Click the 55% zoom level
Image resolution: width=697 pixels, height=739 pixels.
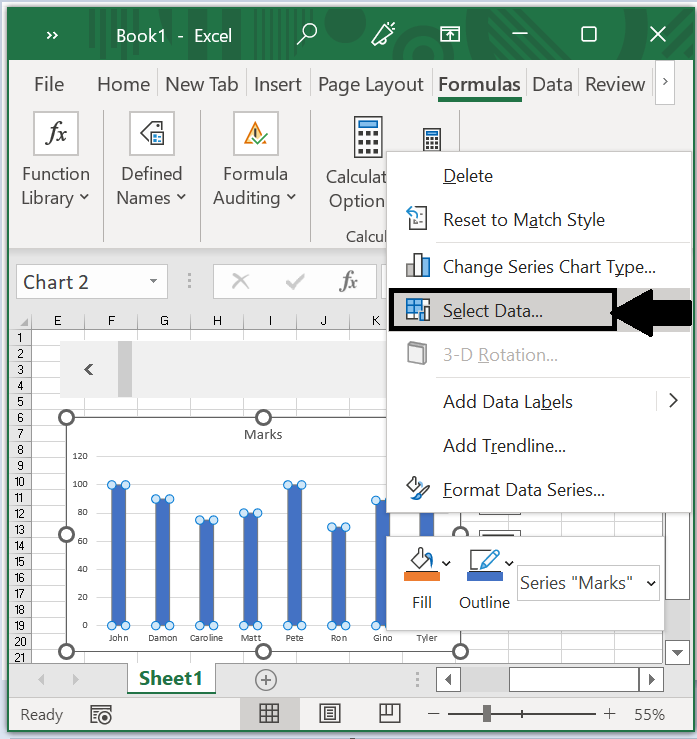click(649, 714)
